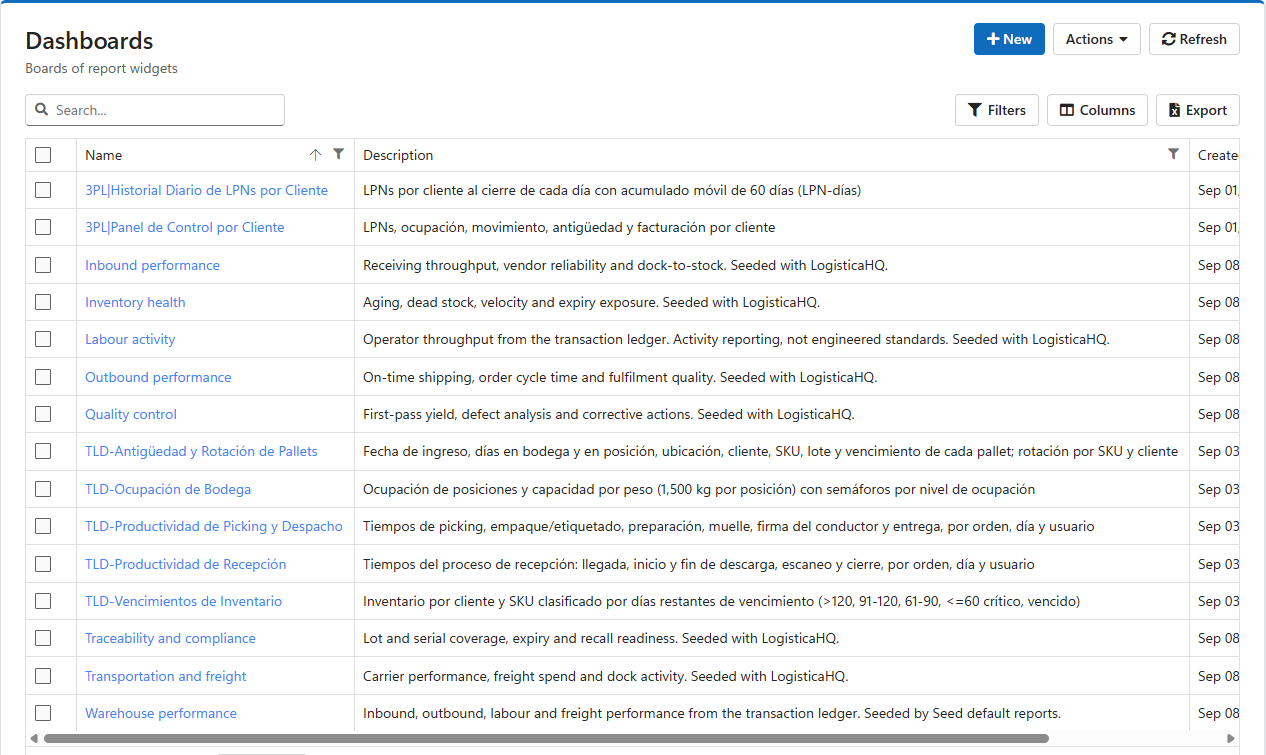Open the Inventory health dashboard
Screen dimensions: 1266x755
[135, 302]
